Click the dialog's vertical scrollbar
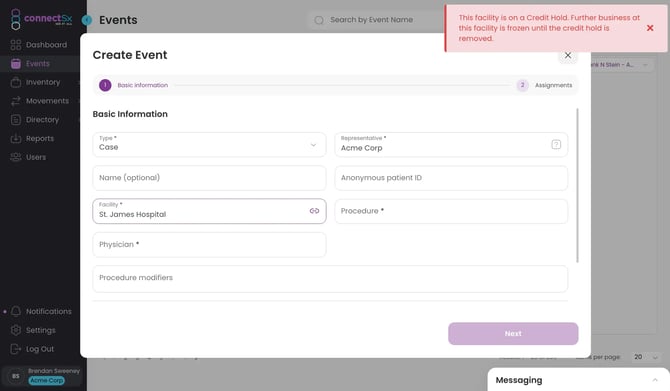The height and width of the screenshot is (391, 670). click(577, 185)
